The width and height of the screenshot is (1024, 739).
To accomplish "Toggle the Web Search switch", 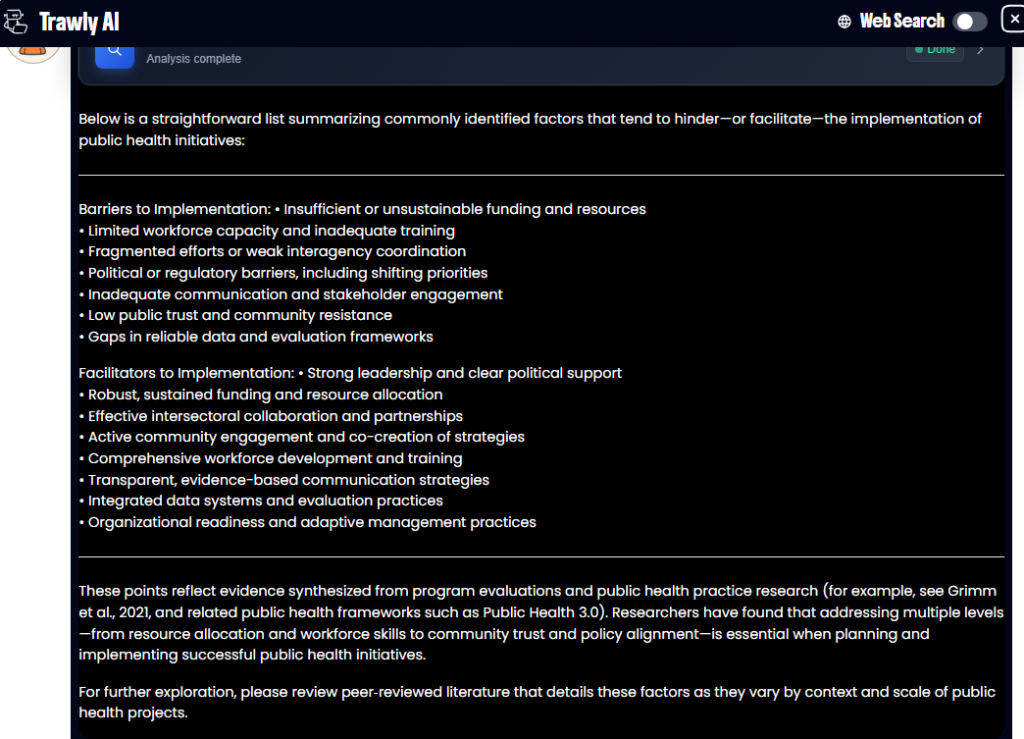I will tap(969, 21).
